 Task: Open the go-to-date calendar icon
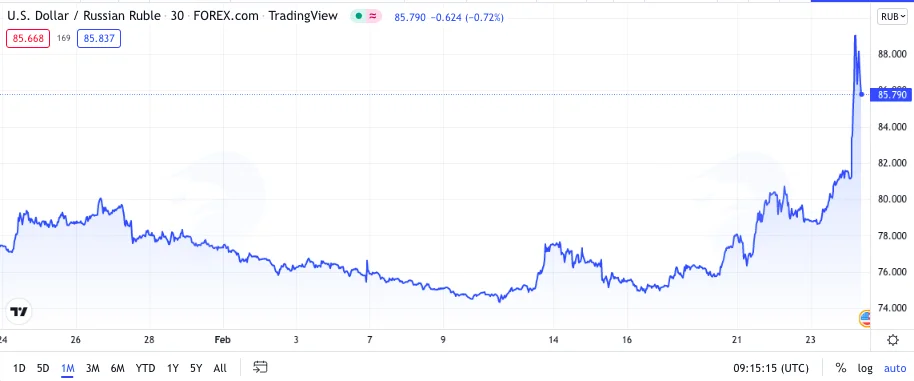(x=260, y=367)
